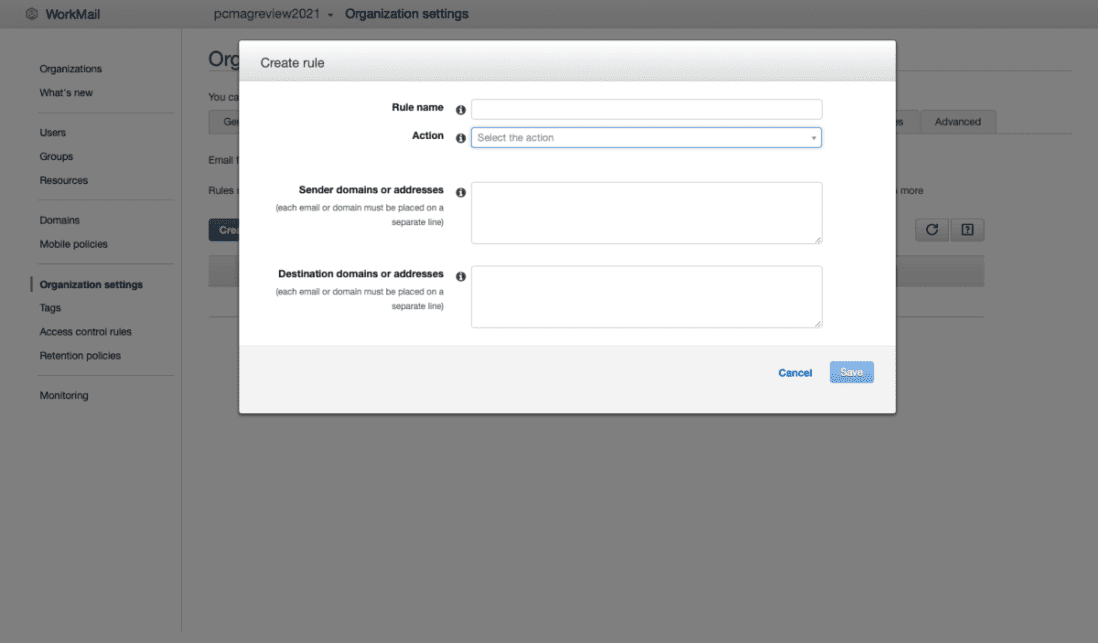
Task: Open Organization settings in sidebar
Action: pos(91,285)
